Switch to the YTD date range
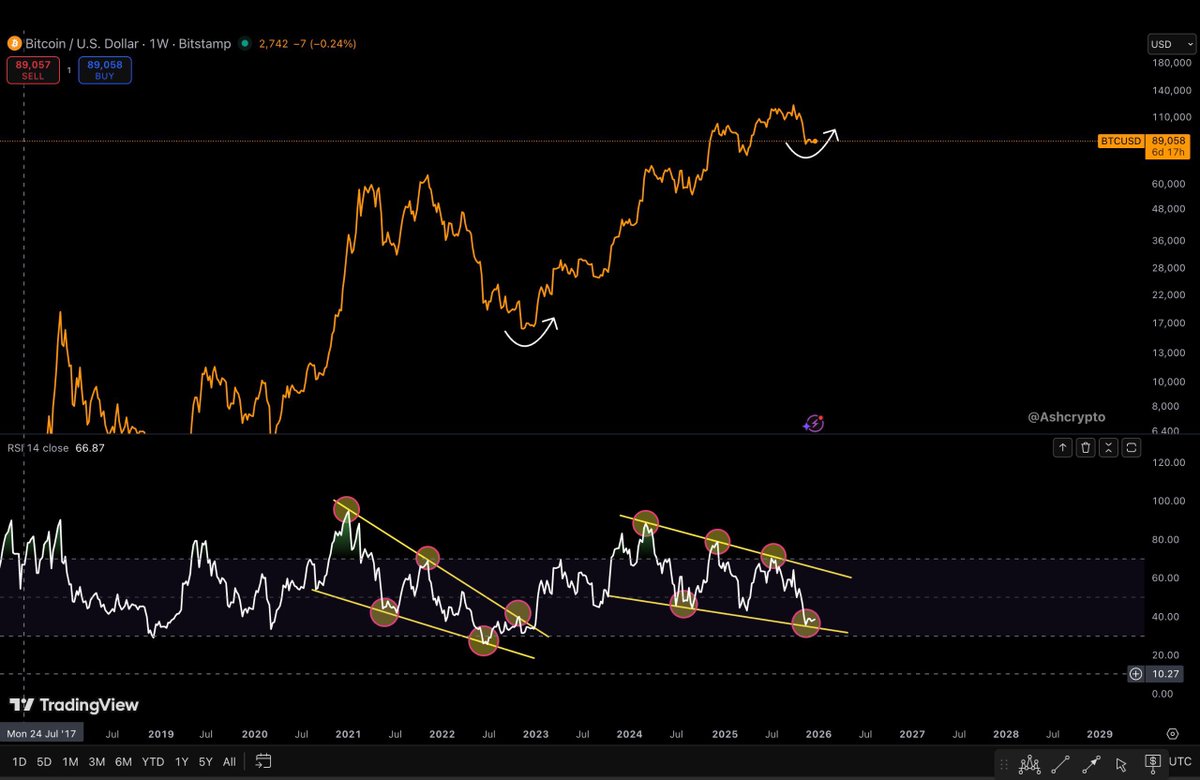Image resolution: width=1200 pixels, height=780 pixels. pyautogui.click(x=152, y=761)
